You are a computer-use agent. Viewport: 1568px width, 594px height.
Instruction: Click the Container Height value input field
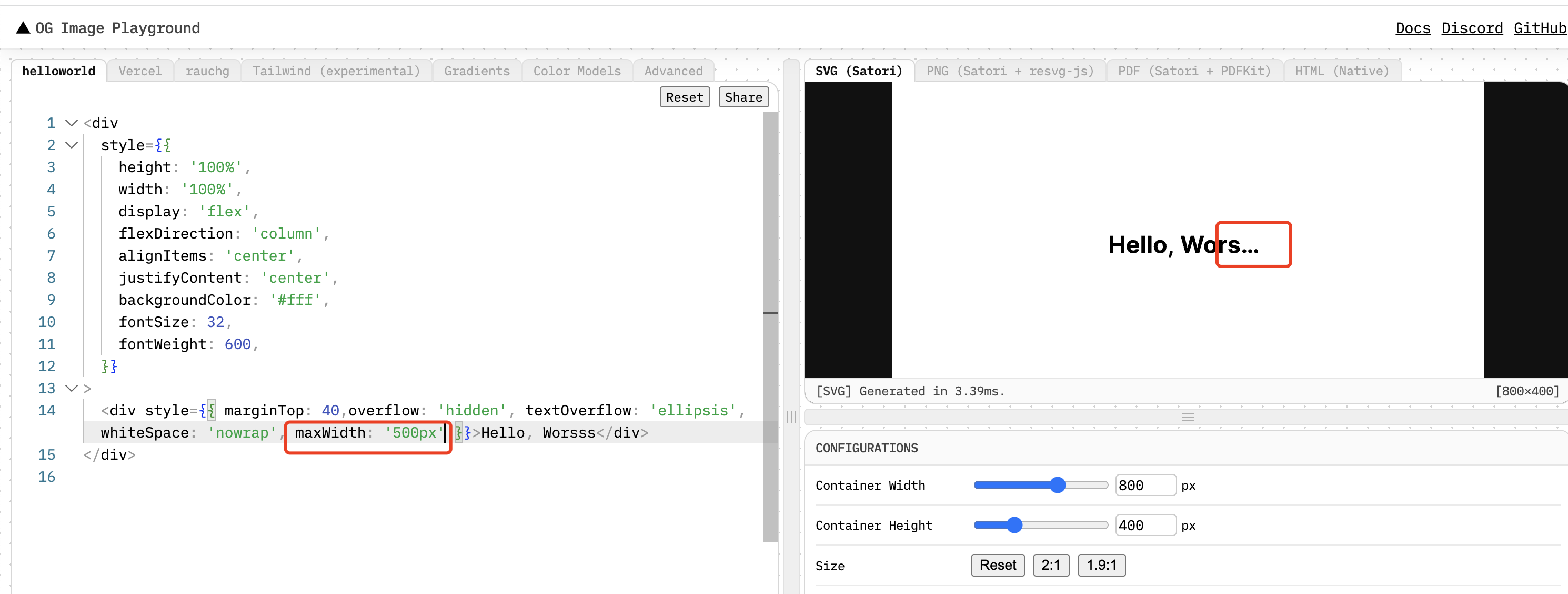[x=1145, y=524]
